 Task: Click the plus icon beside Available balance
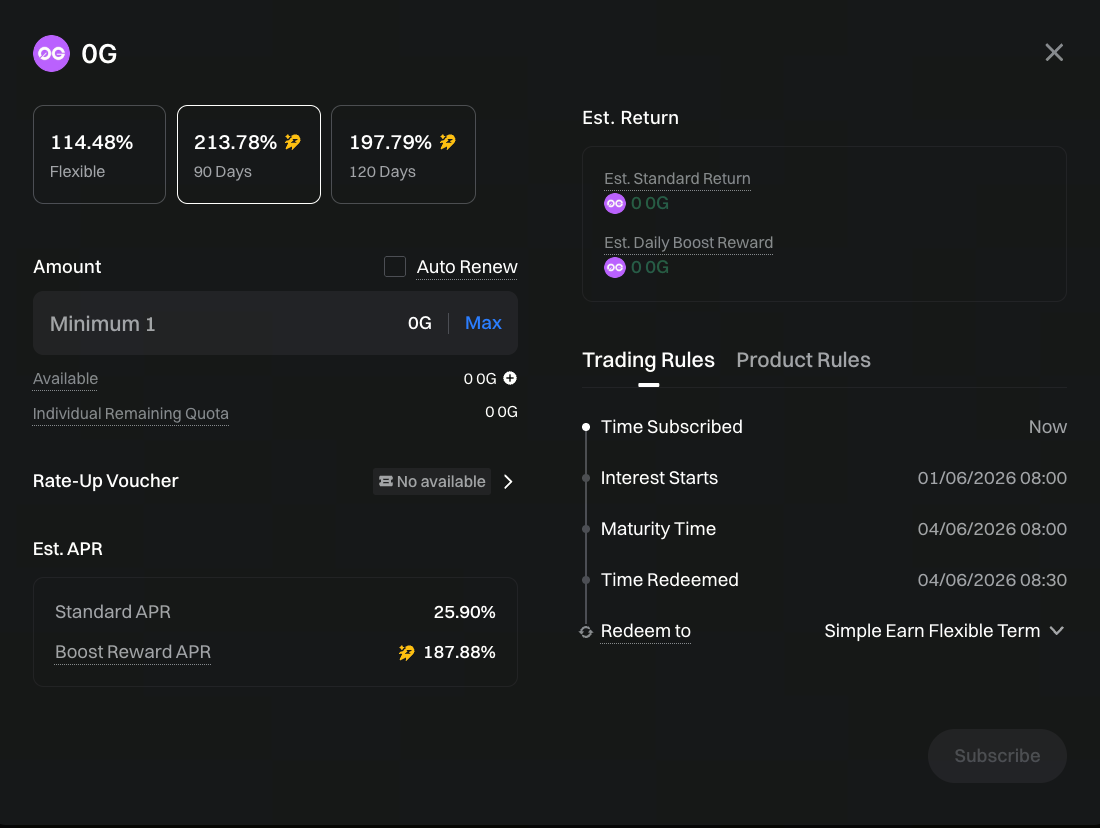[510, 378]
